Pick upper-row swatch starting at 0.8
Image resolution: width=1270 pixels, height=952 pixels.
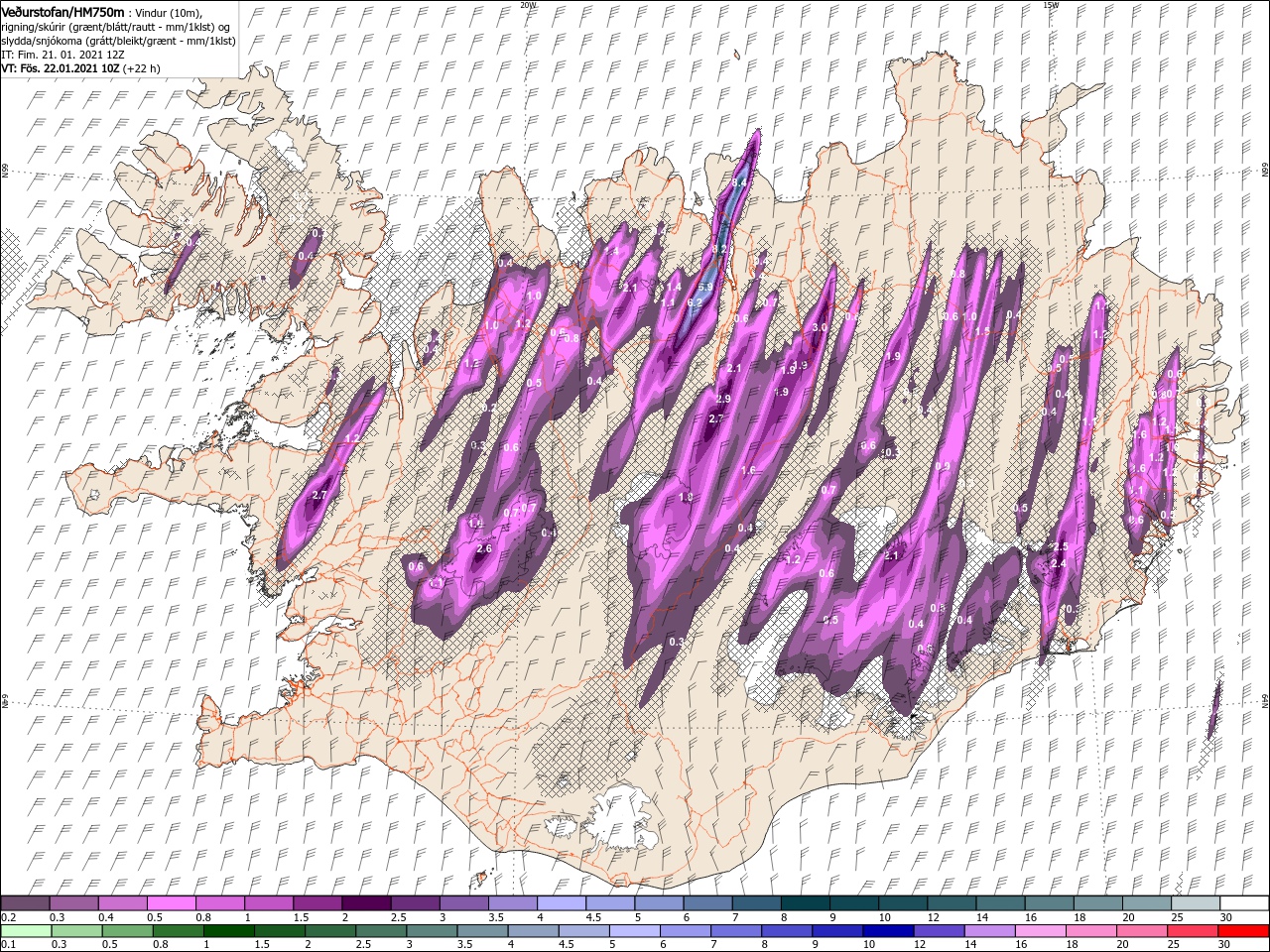pos(220,902)
